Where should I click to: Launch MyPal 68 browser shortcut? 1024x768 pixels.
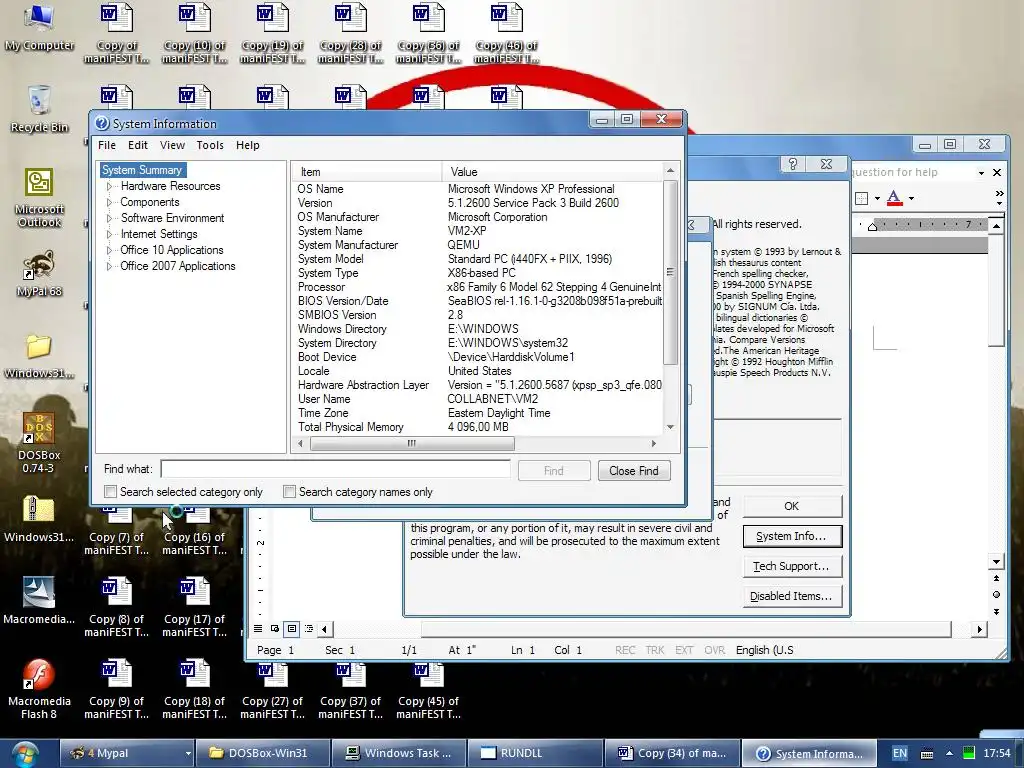[x=39, y=273]
